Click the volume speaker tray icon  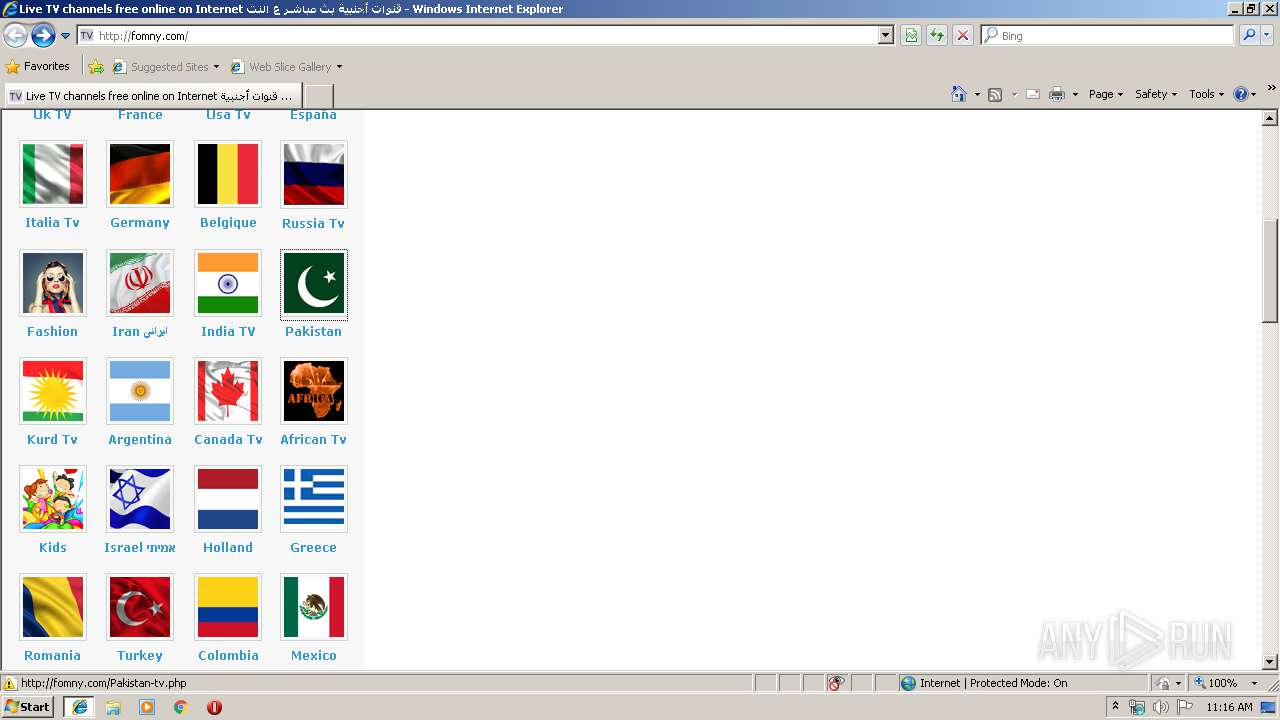tap(1161, 707)
